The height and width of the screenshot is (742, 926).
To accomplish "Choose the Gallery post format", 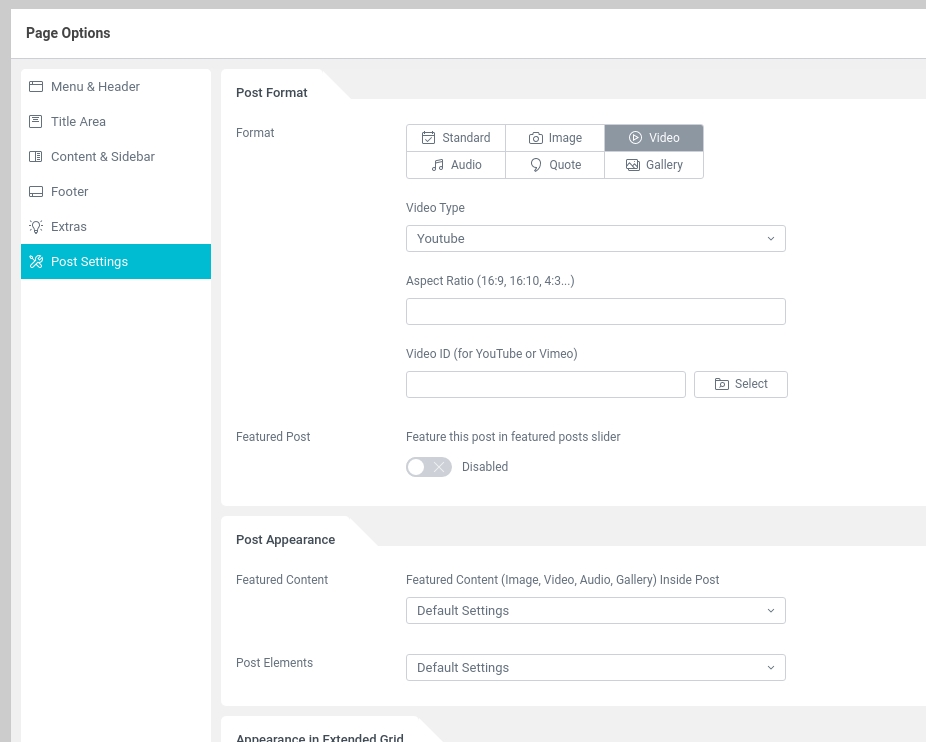I will pos(654,165).
